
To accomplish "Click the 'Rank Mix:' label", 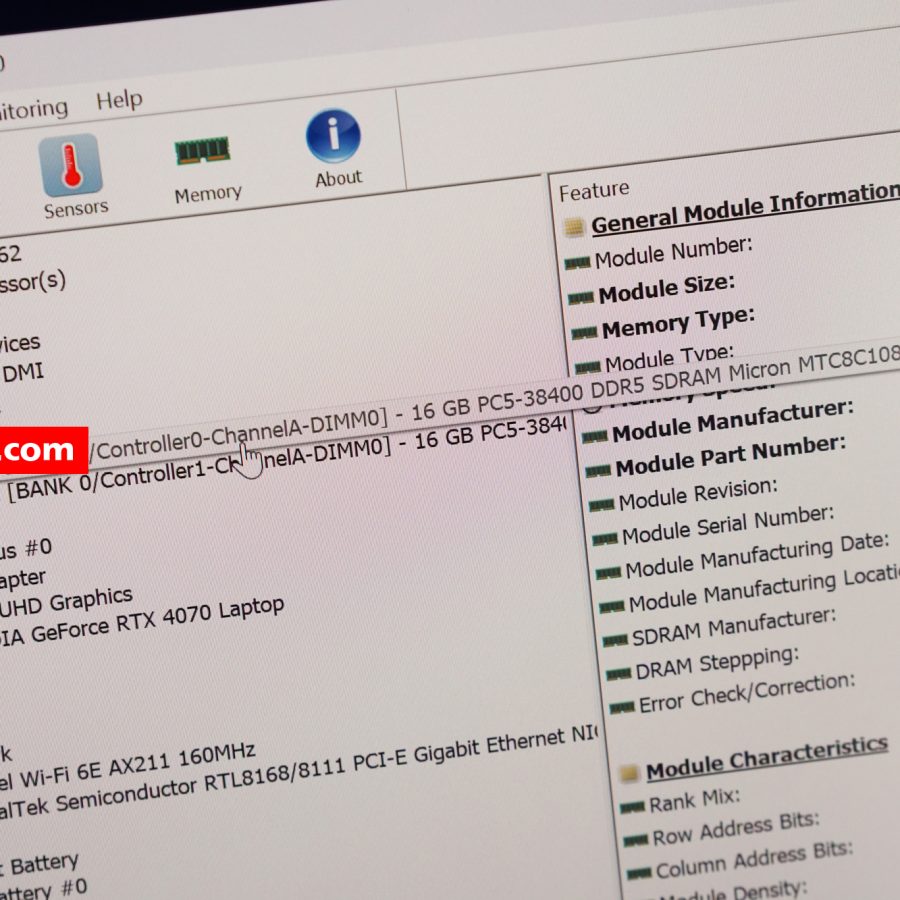I will coord(695,801).
